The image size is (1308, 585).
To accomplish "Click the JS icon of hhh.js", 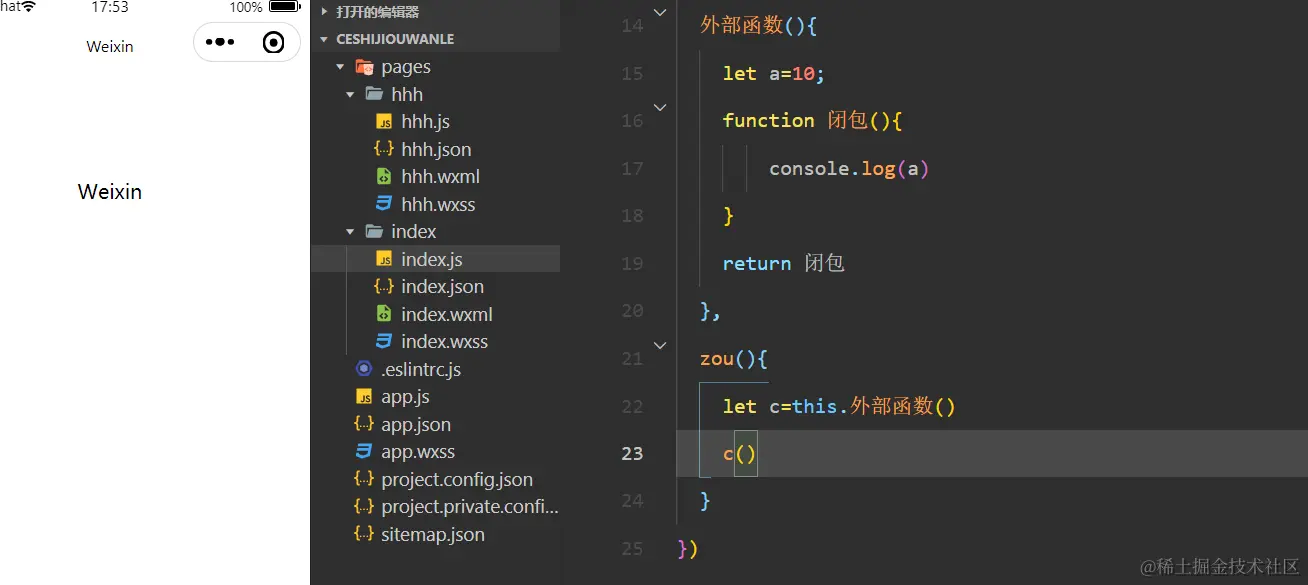I will (x=384, y=122).
